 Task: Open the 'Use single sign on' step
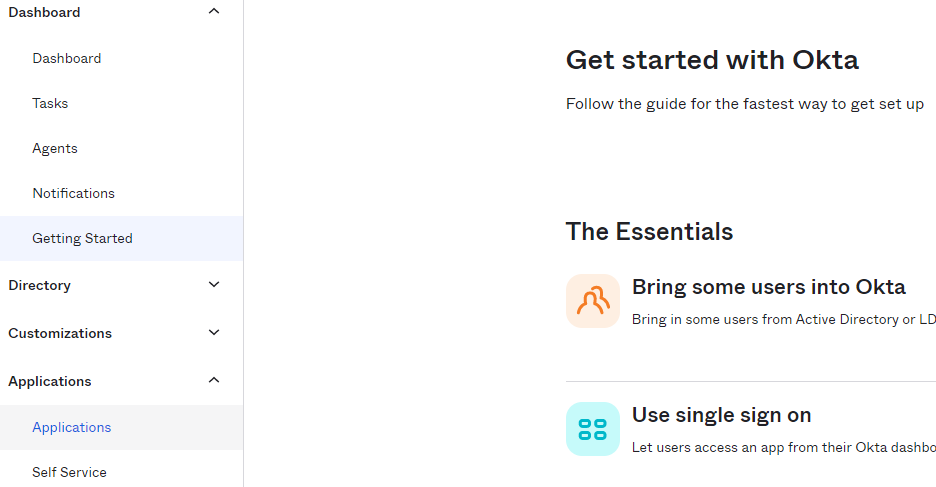coord(721,415)
